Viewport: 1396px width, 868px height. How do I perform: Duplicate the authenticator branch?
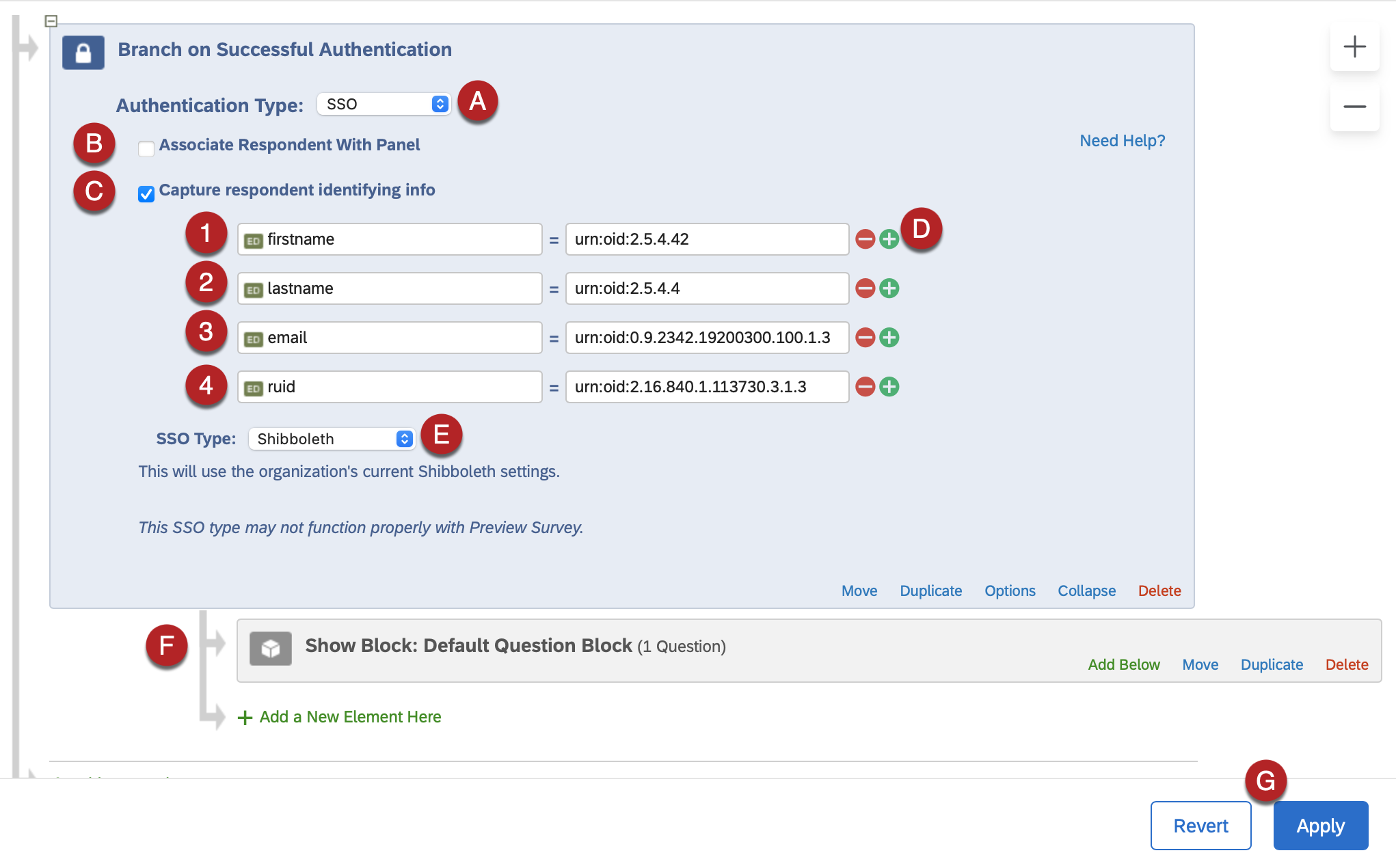(x=930, y=591)
